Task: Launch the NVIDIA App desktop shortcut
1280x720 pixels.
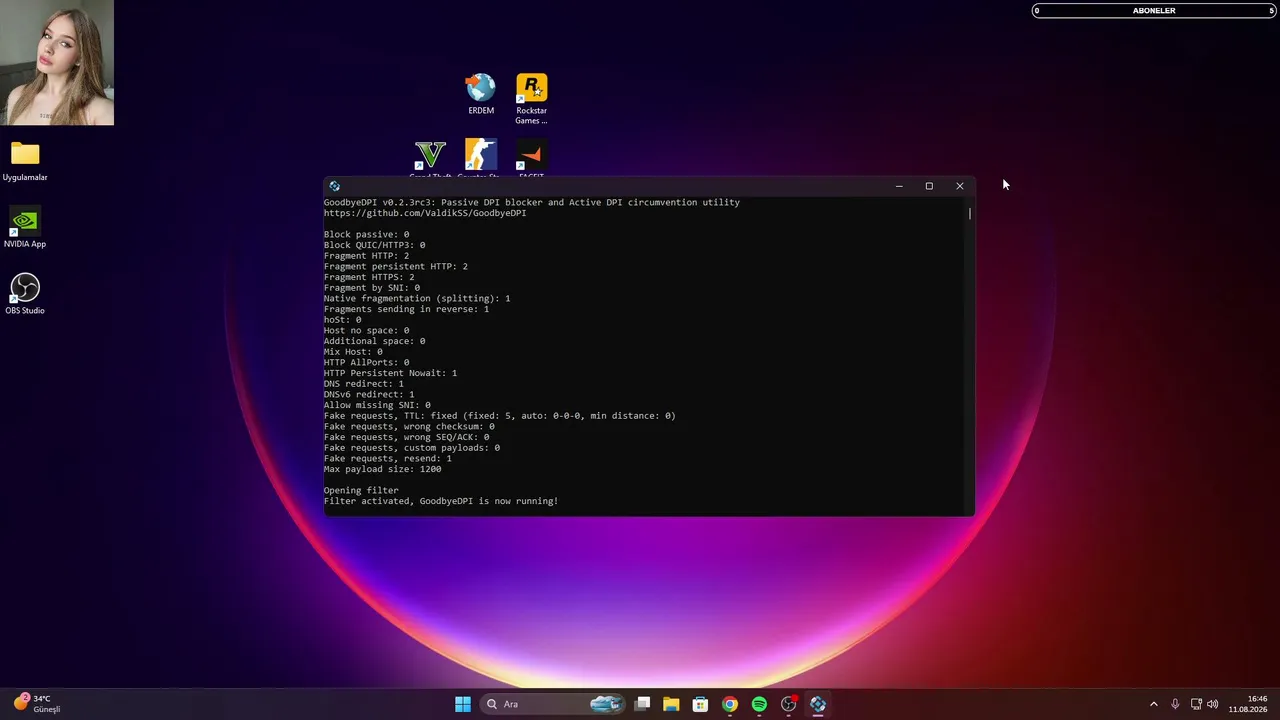Action: pos(25,227)
